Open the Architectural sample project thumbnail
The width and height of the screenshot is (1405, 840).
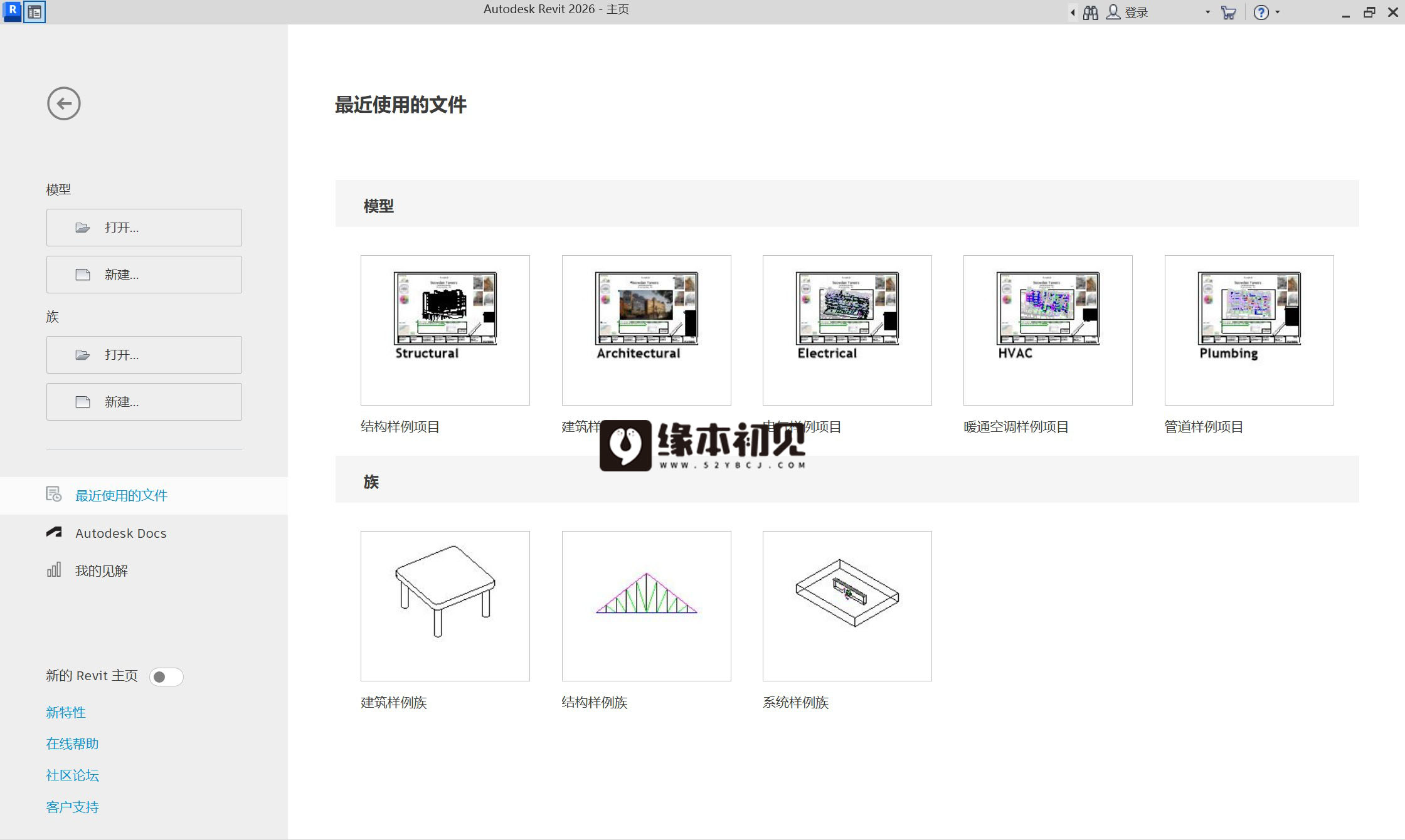click(647, 330)
